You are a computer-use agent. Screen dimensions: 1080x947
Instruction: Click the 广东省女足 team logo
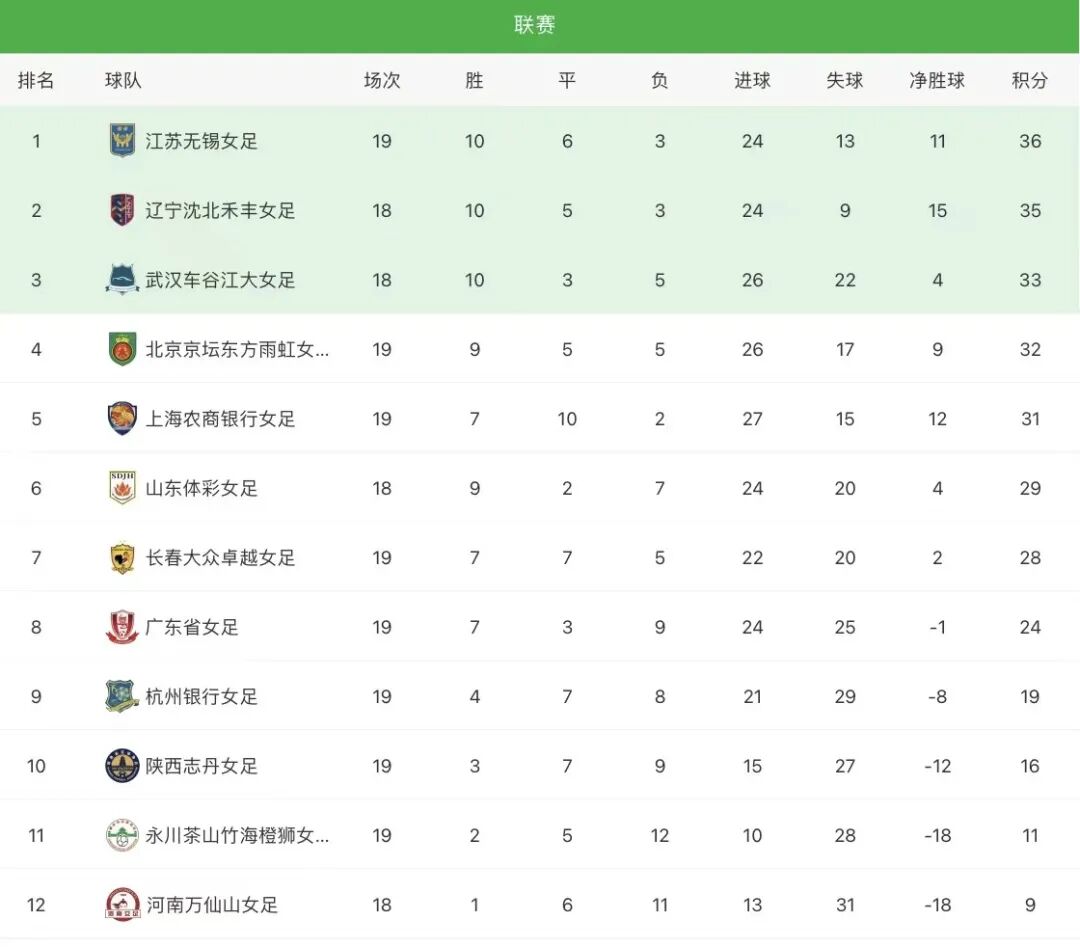pyautogui.click(x=123, y=627)
